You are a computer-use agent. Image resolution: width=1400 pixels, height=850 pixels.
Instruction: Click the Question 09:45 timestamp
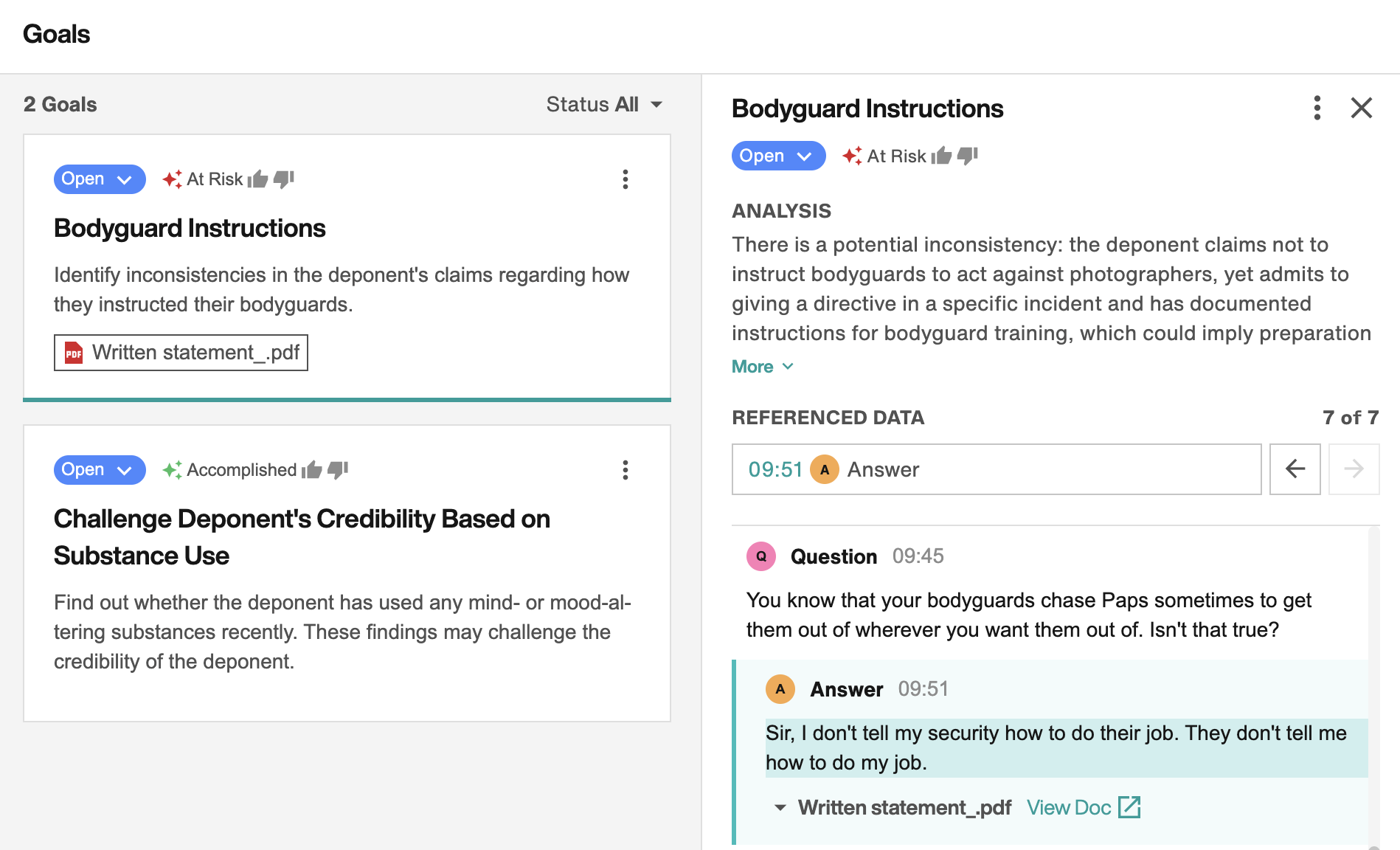[x=918, y=556]
